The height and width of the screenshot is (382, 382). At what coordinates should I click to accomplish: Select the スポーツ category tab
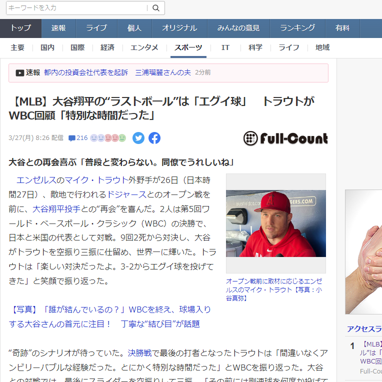point(188,48)
